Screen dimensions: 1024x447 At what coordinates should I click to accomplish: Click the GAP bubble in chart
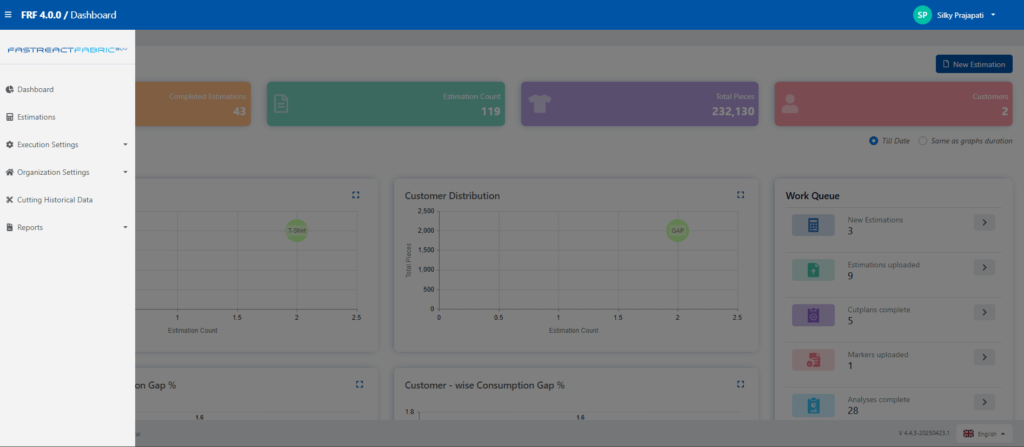pyautogui.click(x=677, y=230)
